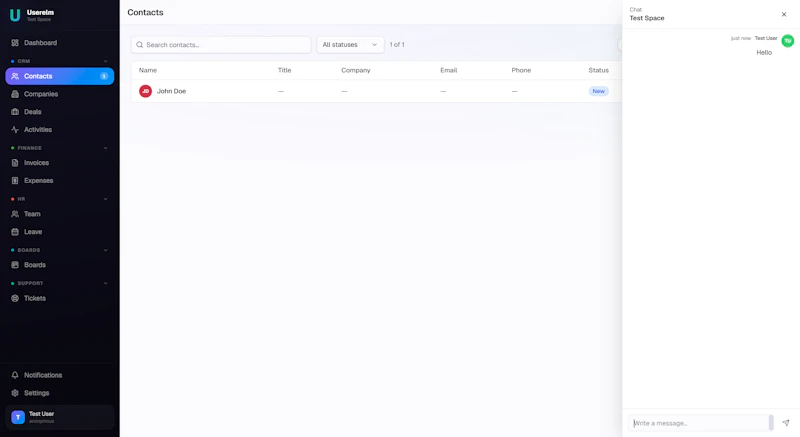Screen dimensions: 800x437
Task: Open the Tickets page
Action: click(x=59, y=298)
